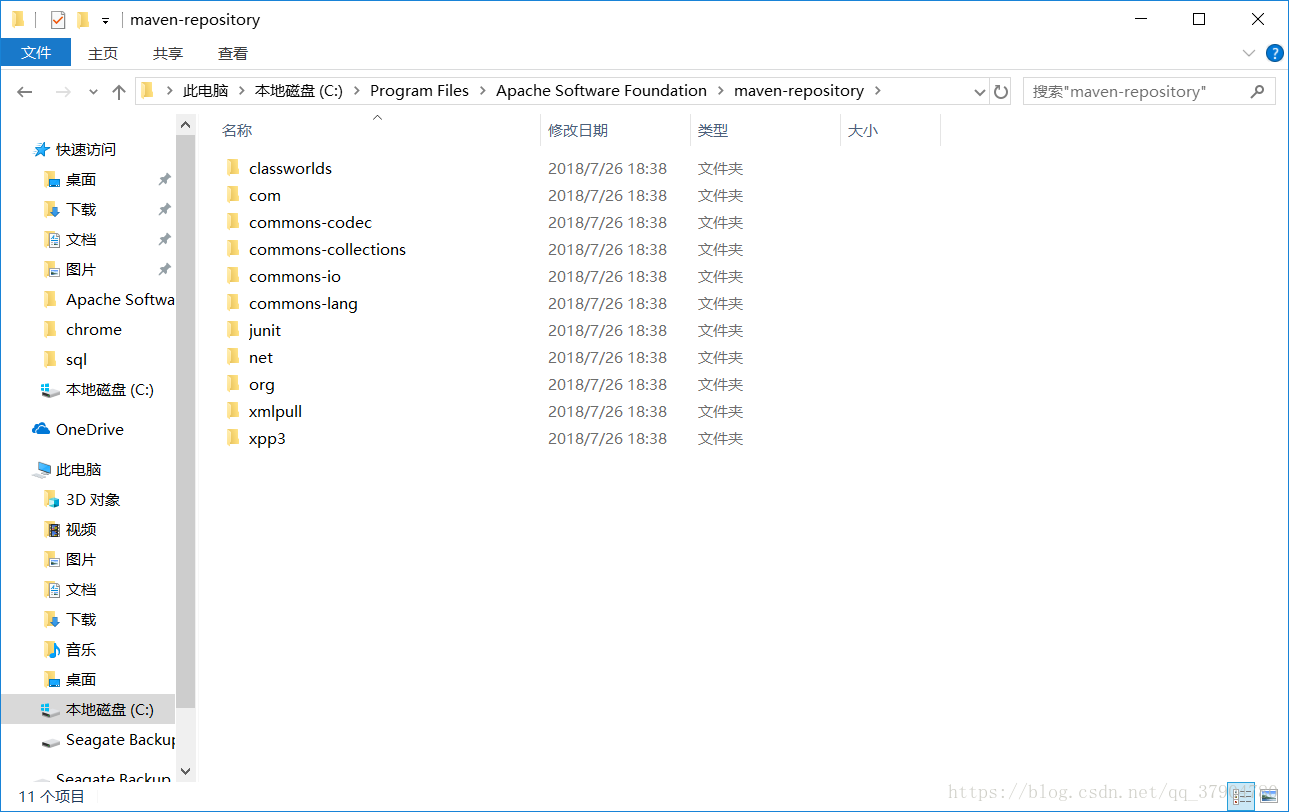The width and height of the screenshot is (1289, 812).
Task: Click the Back navigation arrow
Action: tap(25, 91)
